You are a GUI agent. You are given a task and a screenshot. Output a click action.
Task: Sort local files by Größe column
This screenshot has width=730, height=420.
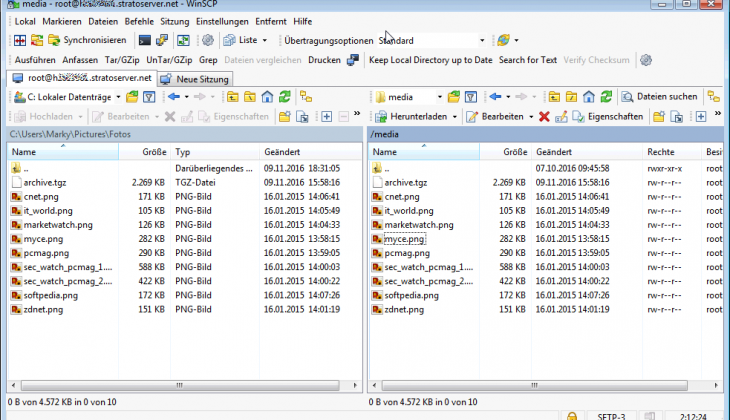153,152
